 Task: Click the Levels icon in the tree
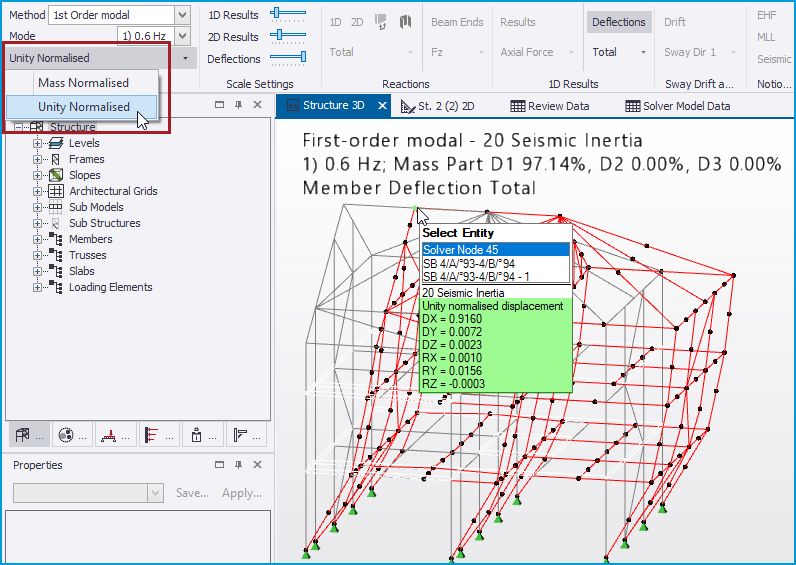click(x=56, y=143)
